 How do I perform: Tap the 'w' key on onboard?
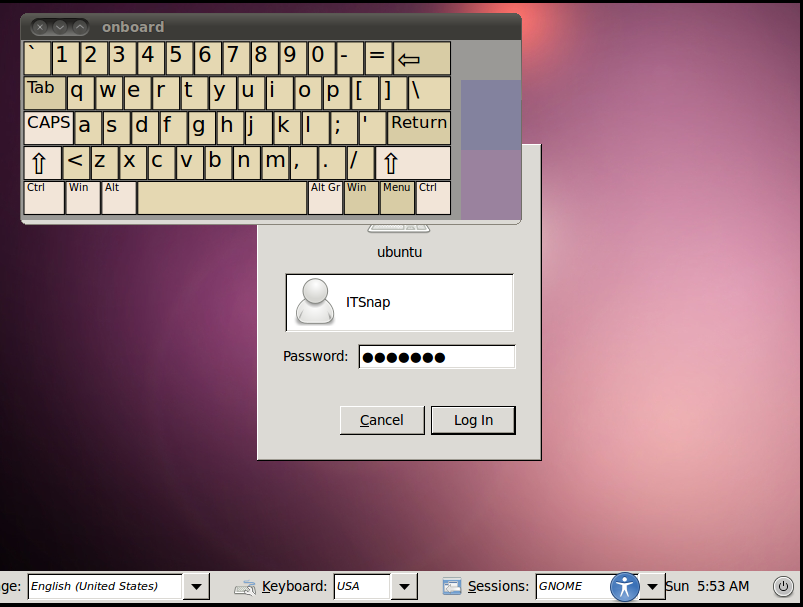coord(109,93)
